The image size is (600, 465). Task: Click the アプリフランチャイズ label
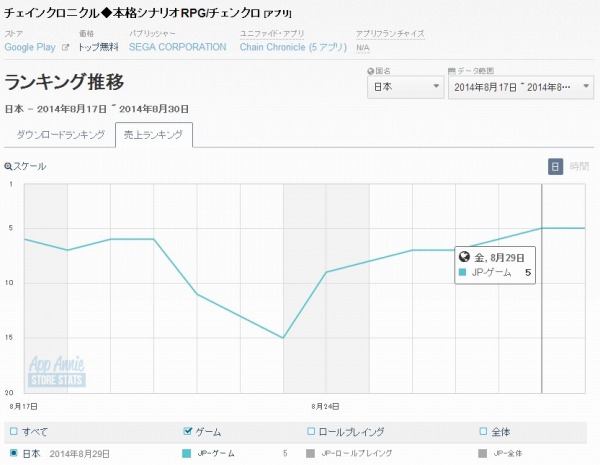(x=390, y=34)
